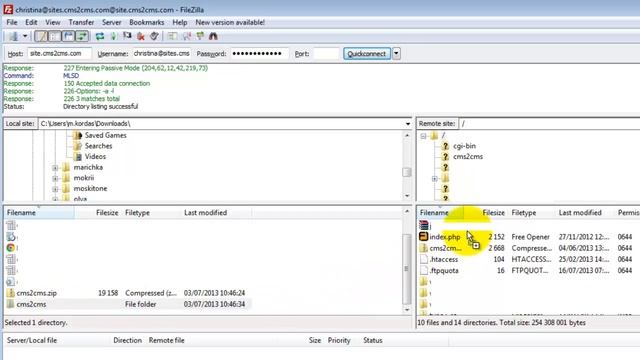Sort remote list by Filetype header

point(532,213)
